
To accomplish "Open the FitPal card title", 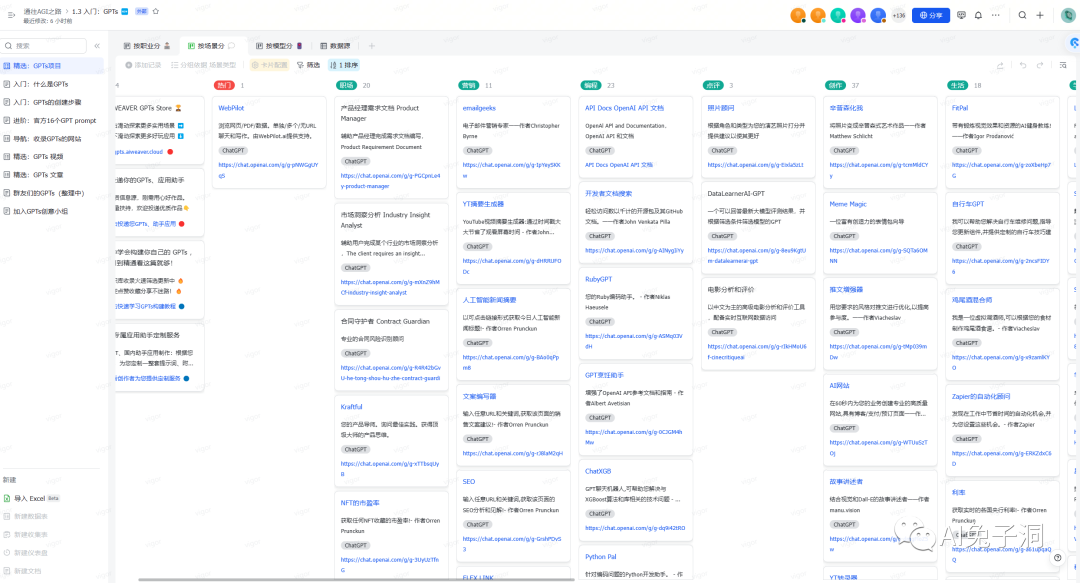I will point(960,108).
